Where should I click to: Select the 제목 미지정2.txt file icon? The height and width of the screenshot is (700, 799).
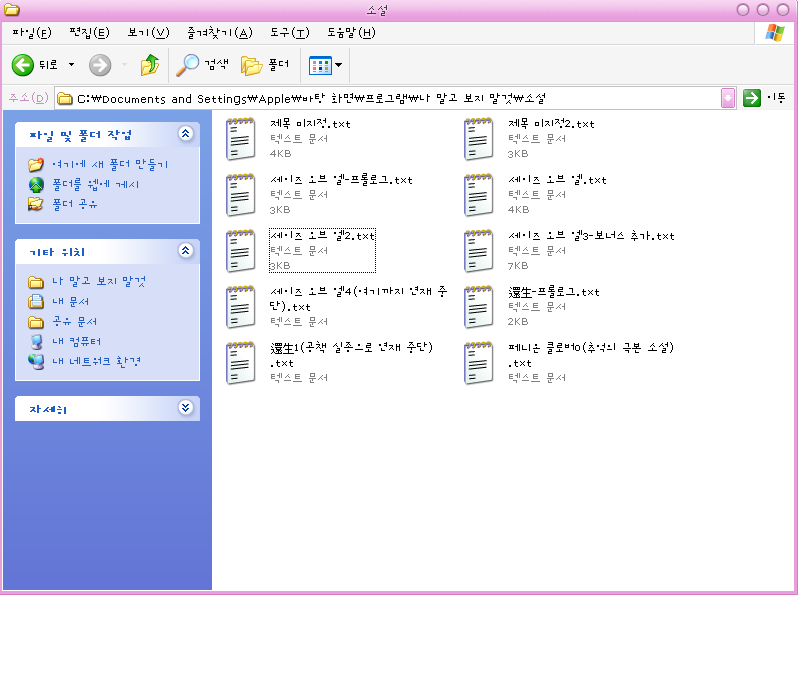point(478,139)
